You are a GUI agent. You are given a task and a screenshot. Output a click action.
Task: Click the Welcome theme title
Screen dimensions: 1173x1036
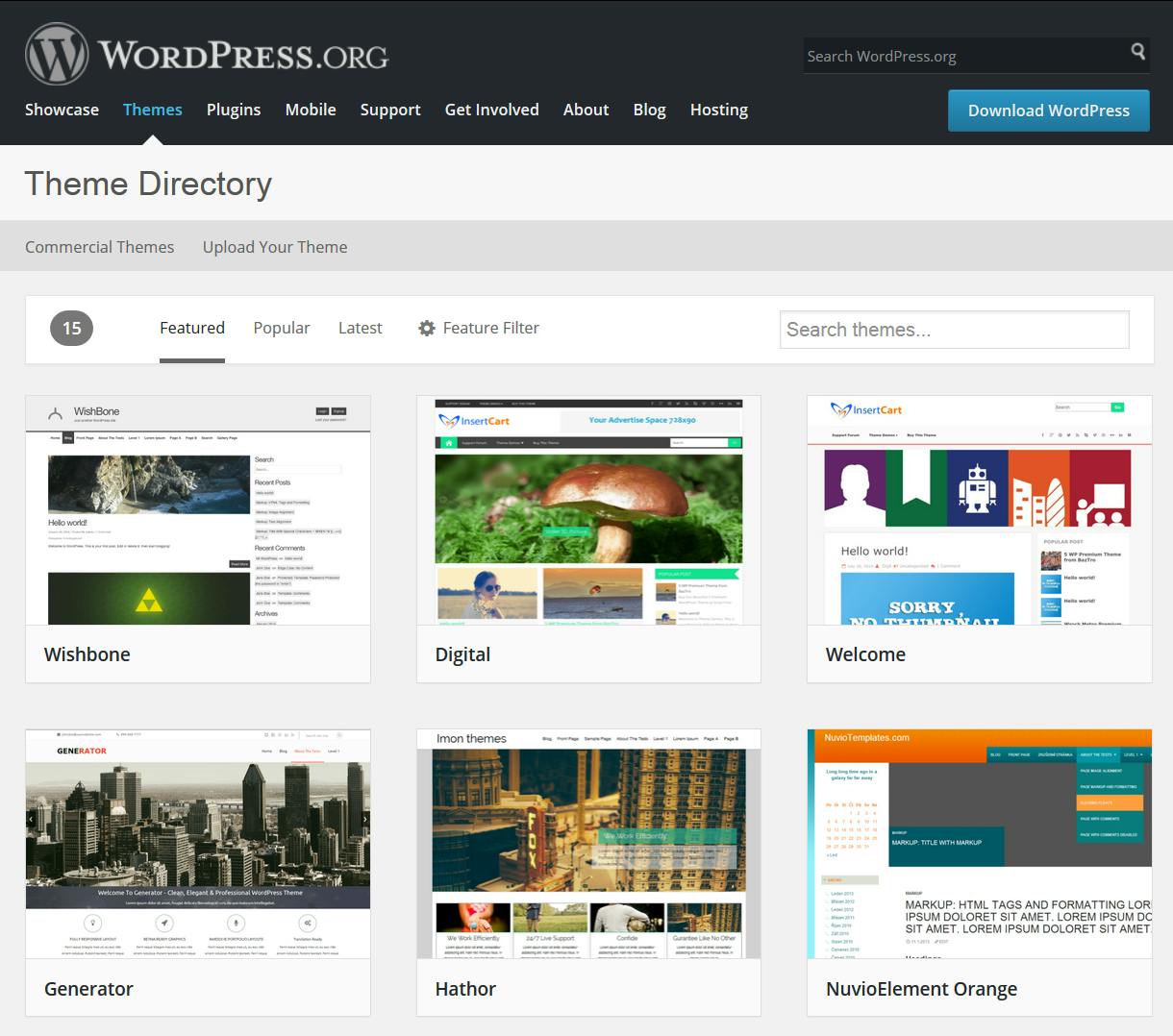point(865,654)
